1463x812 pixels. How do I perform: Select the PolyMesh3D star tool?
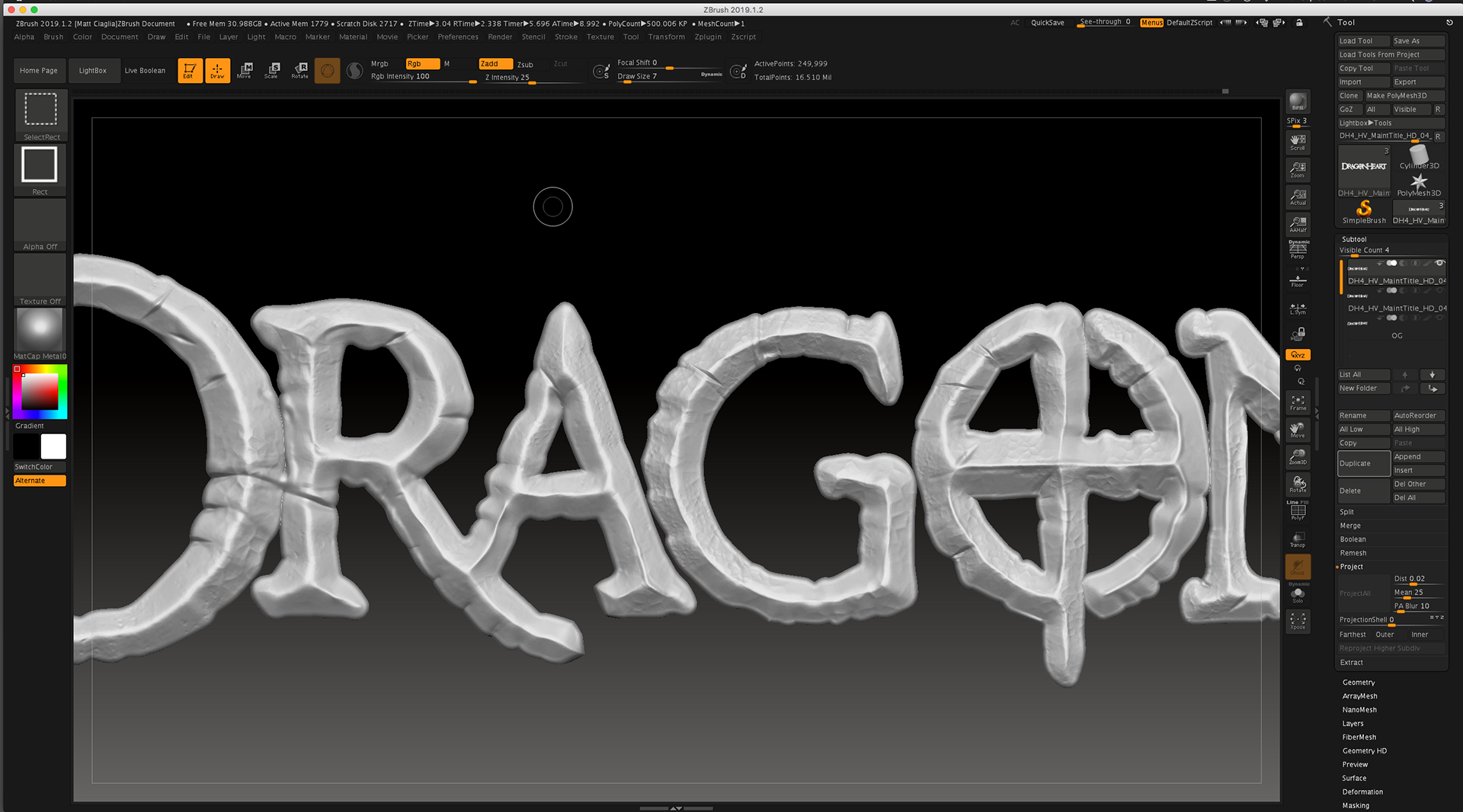1419,185
